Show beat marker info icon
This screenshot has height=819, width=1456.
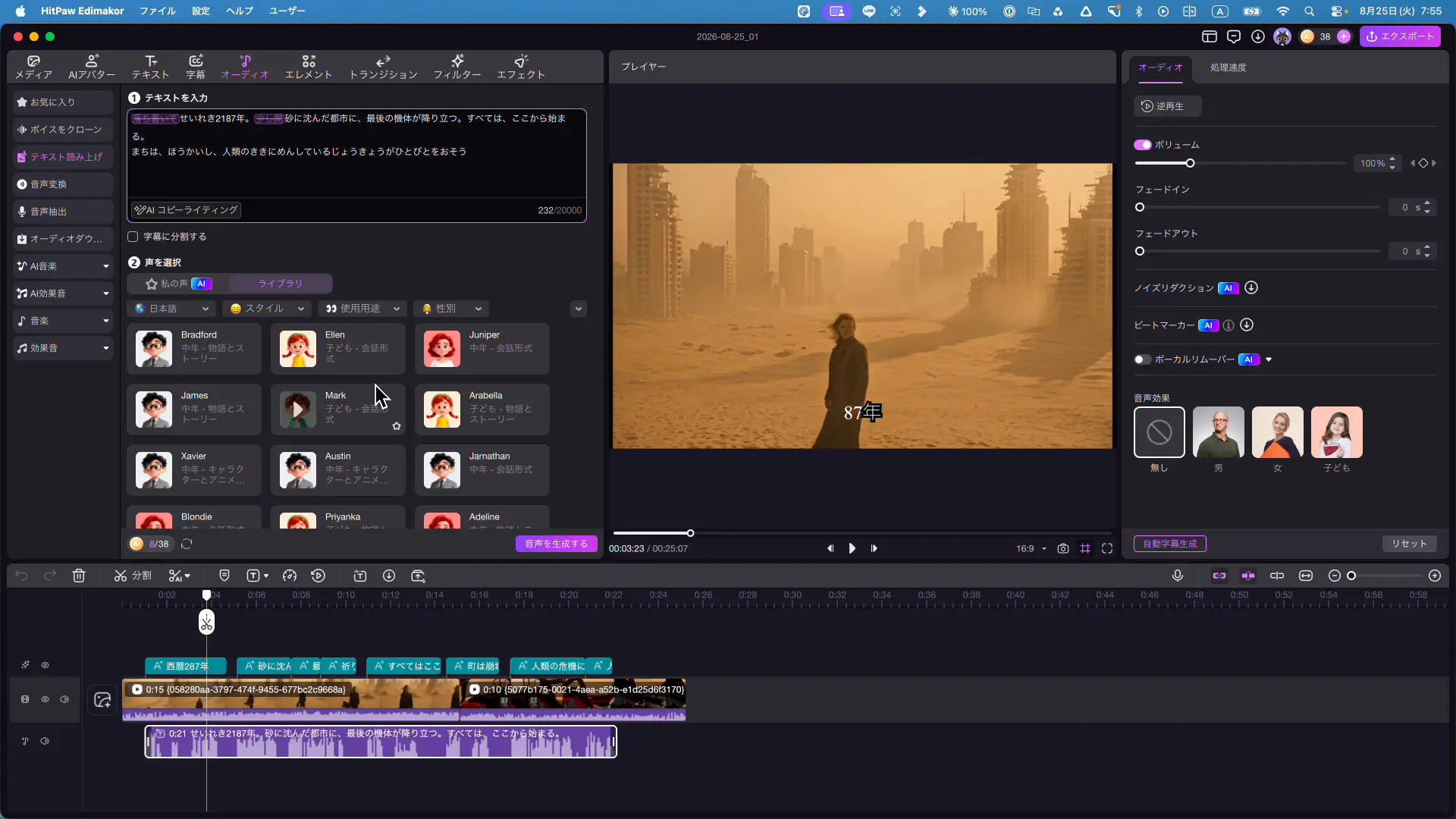(x=1228, y=325)
